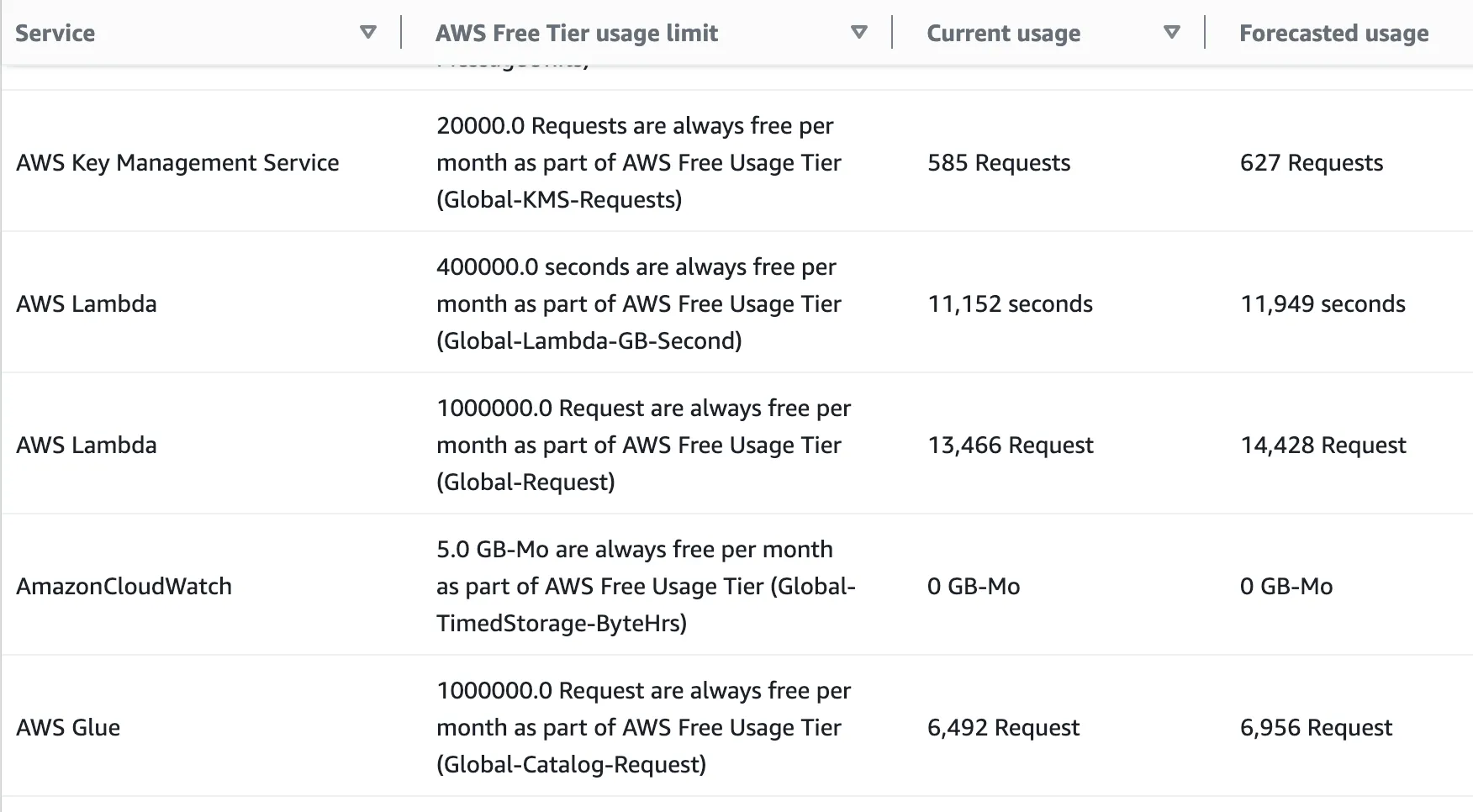Click the 6,492 Request current usage value
Viewport: 1473px width, 812px height.
[x=1003, y=728]
